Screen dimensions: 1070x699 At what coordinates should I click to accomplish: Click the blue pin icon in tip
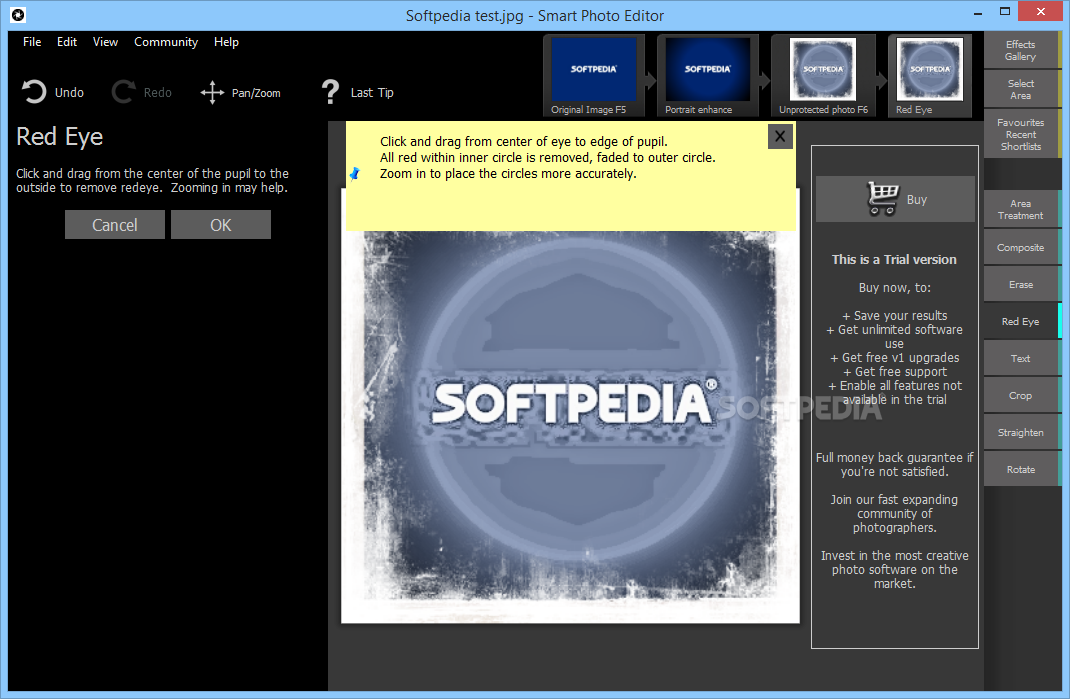pyautogui.click(x=354, y=173)
